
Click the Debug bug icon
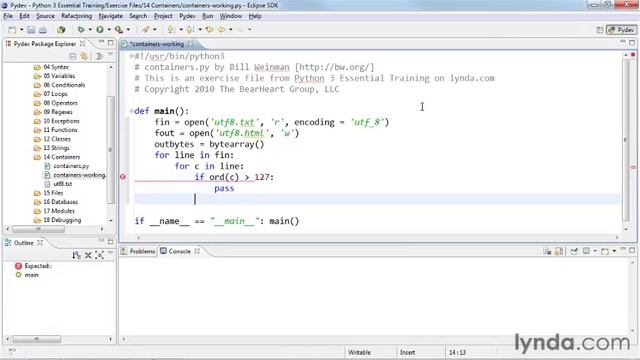pyautogui.click(x=81, y=29)
